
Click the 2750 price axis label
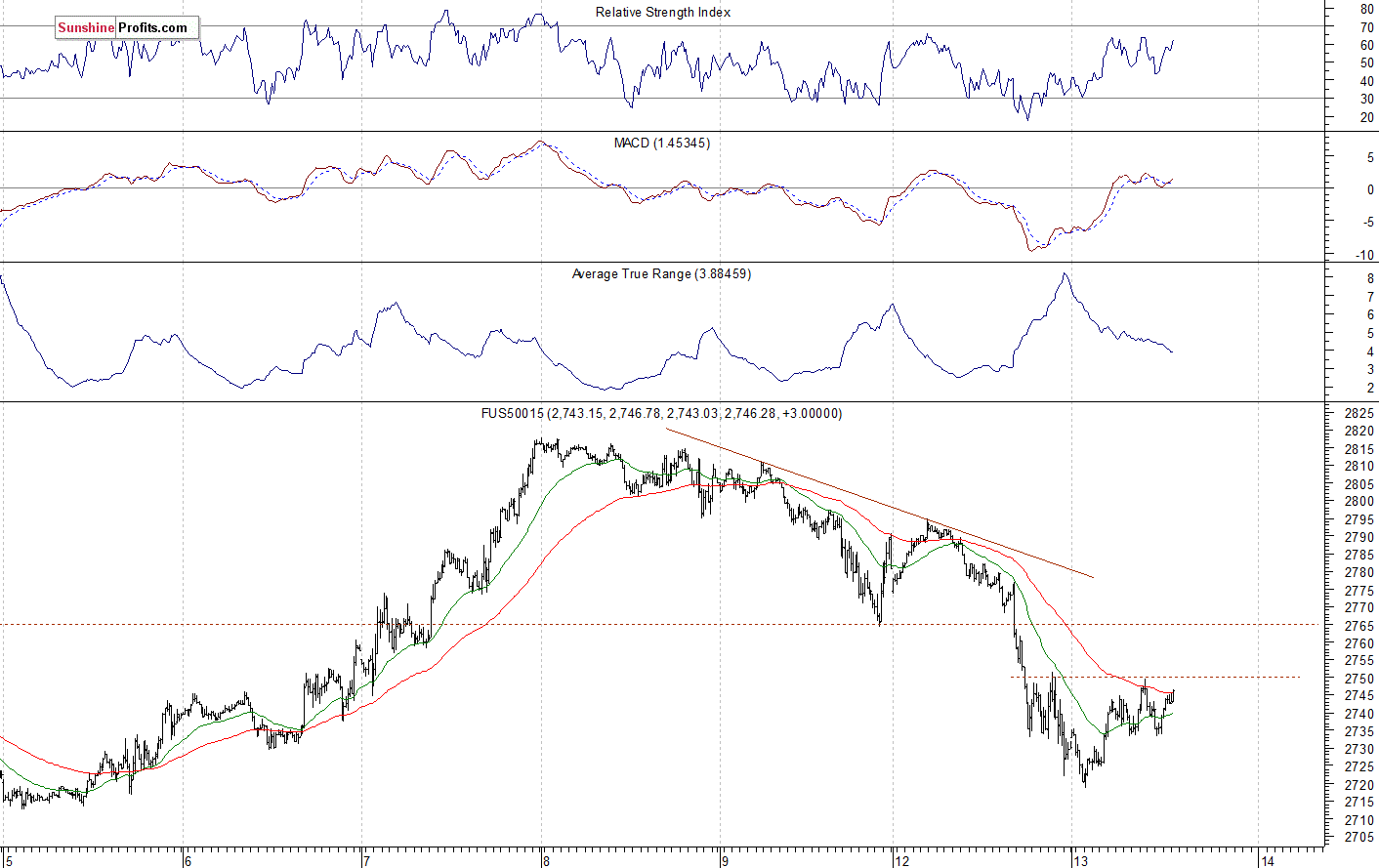(x=1359, y=680)
